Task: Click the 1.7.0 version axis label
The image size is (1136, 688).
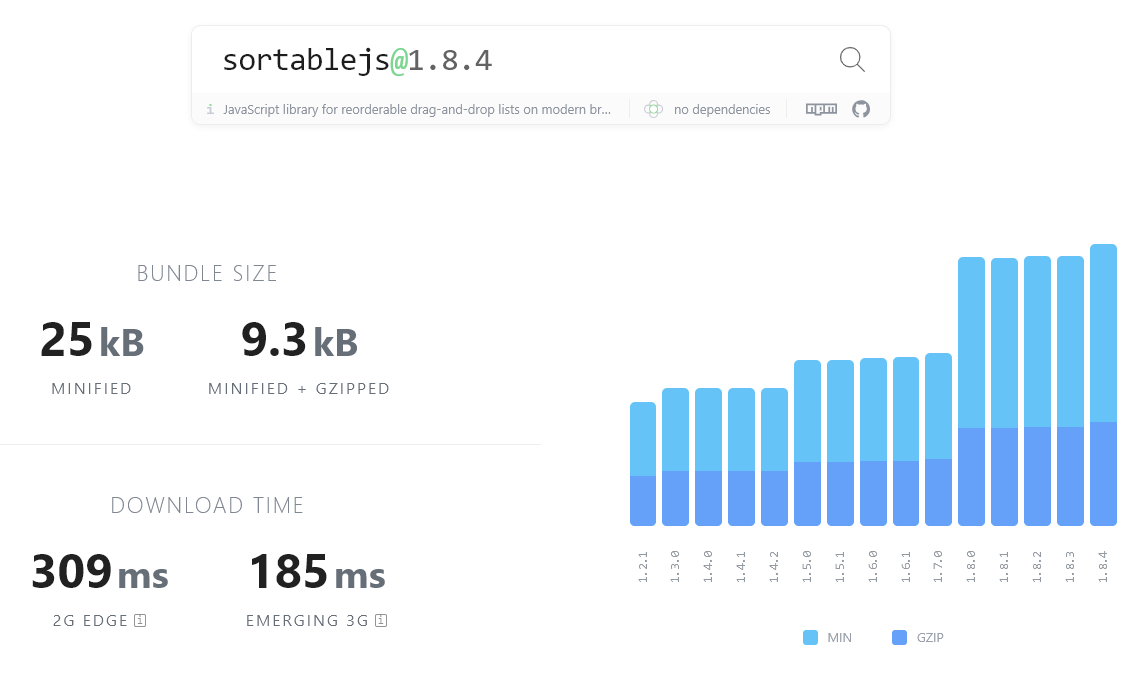Action: click(x=938, y=566)
